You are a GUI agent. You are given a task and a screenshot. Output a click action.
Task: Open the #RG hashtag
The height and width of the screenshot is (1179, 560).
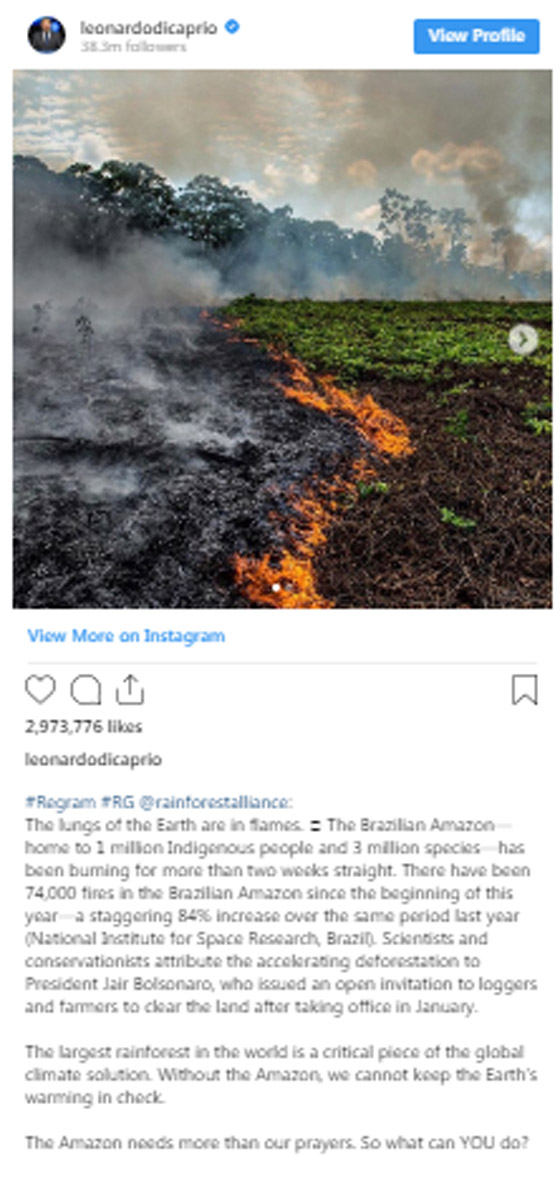tap(117, 802)
